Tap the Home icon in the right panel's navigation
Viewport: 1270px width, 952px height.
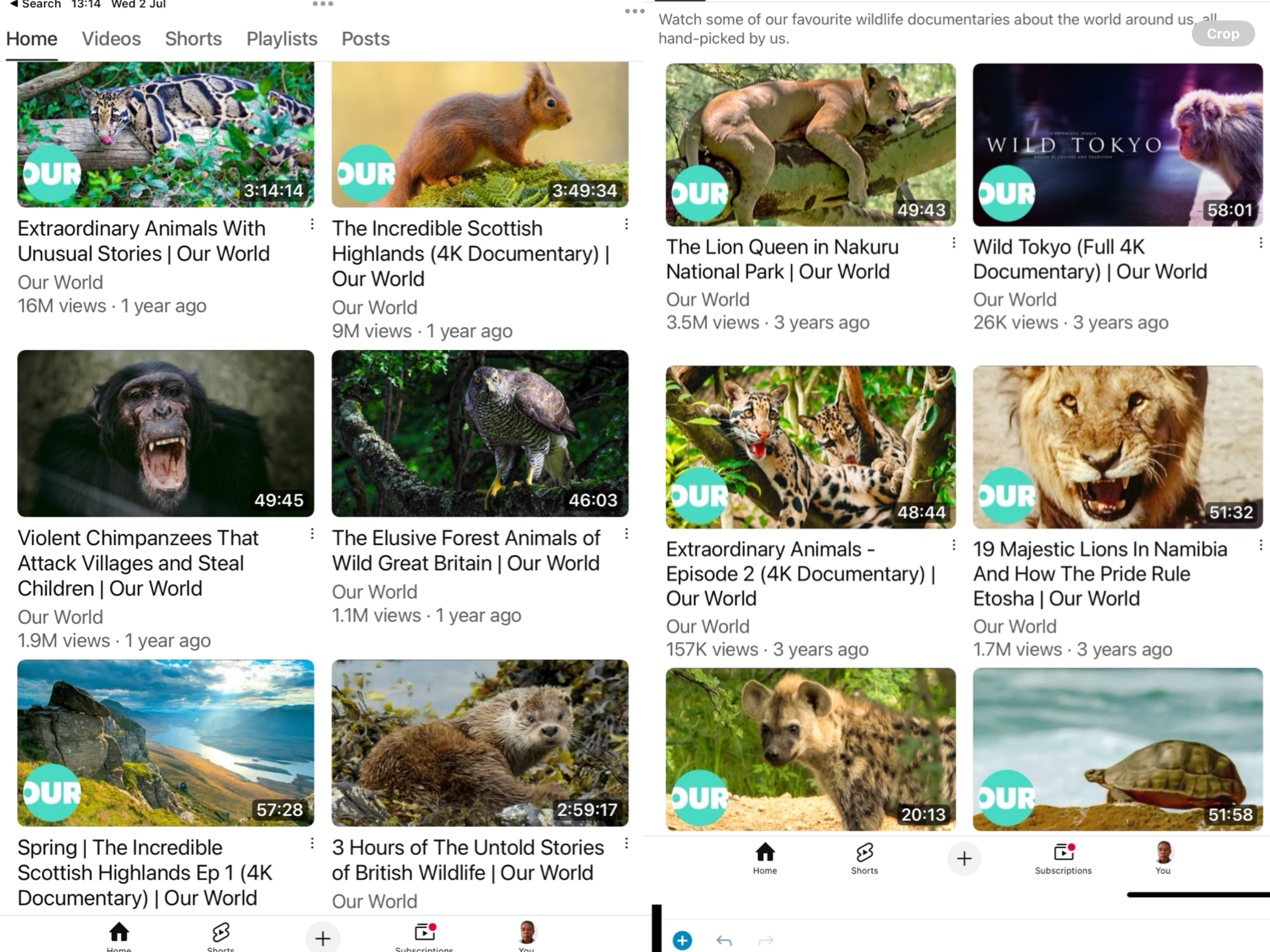pyautogui.click(x=765, y=853)
